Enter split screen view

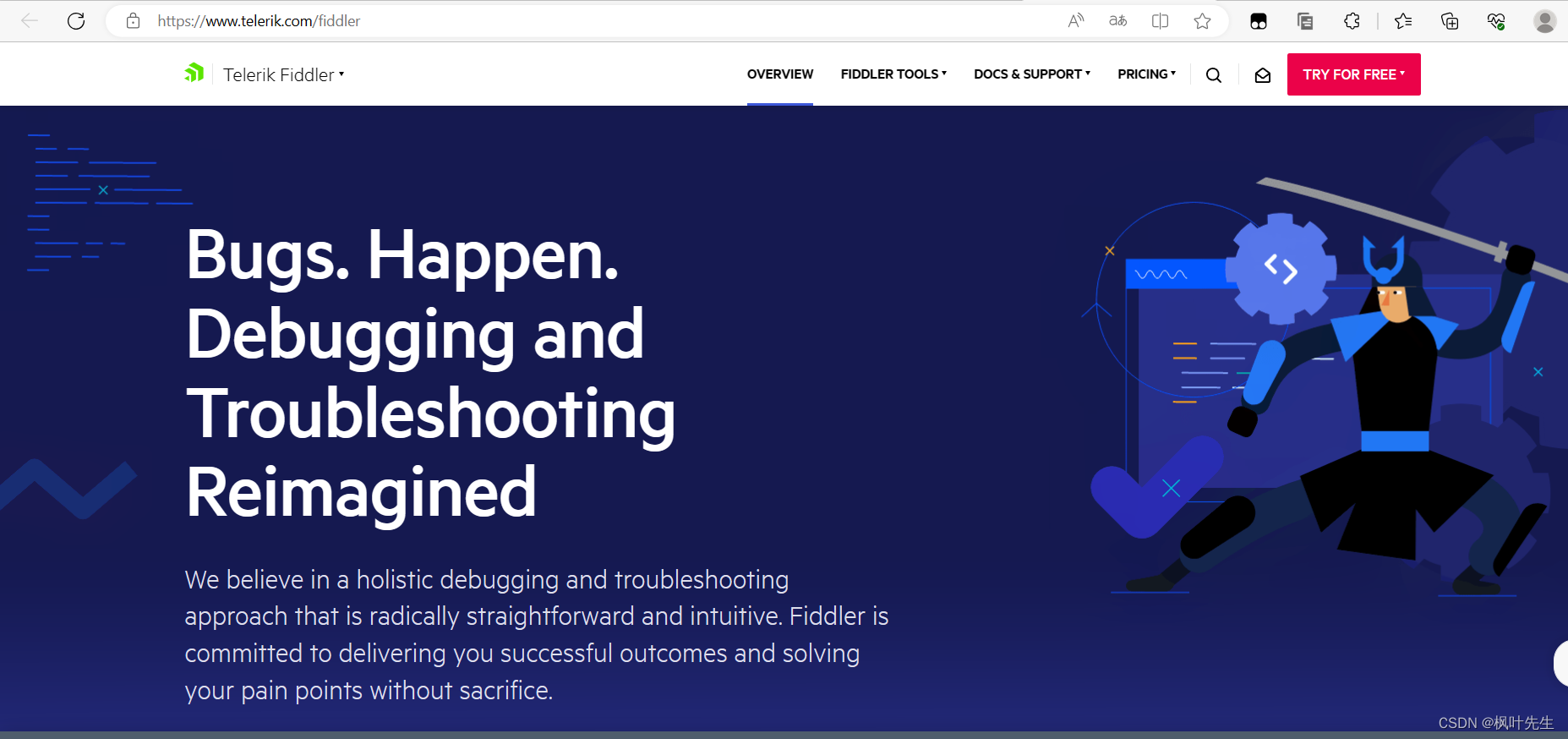click(1161, 21)
